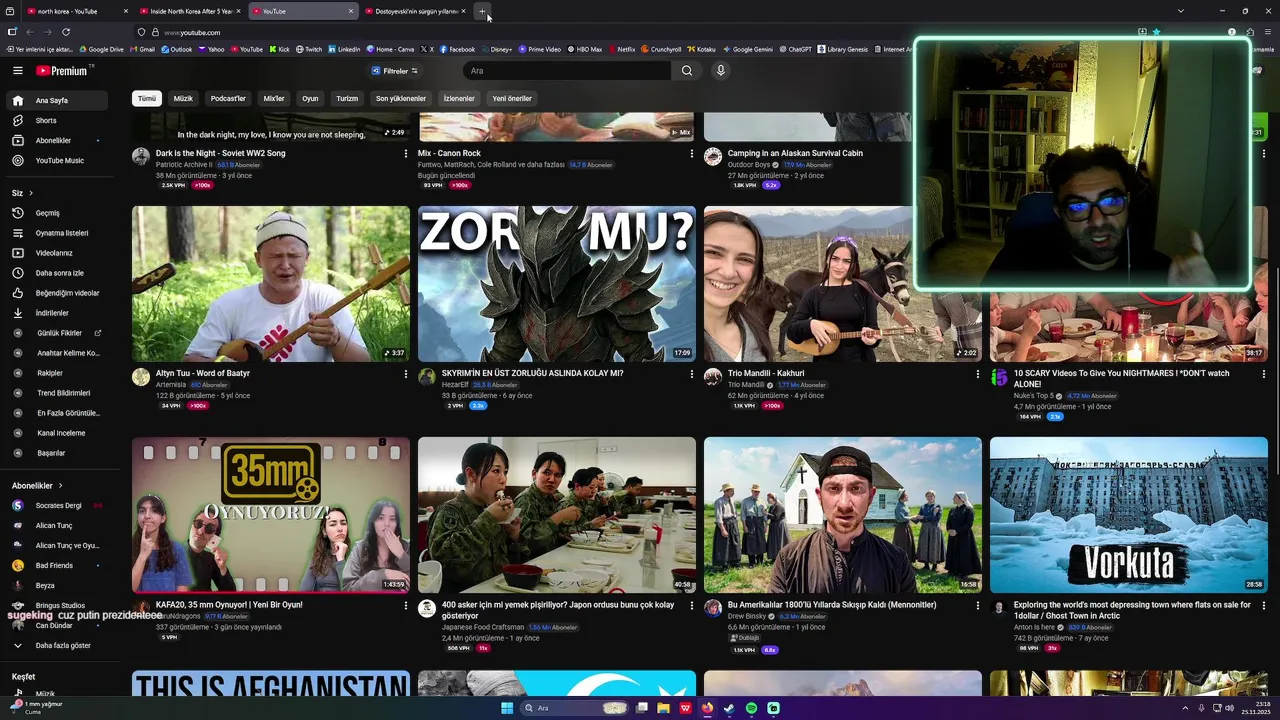Open HezarElf channel link
The image size is (1280, 720).
point(455,385)
